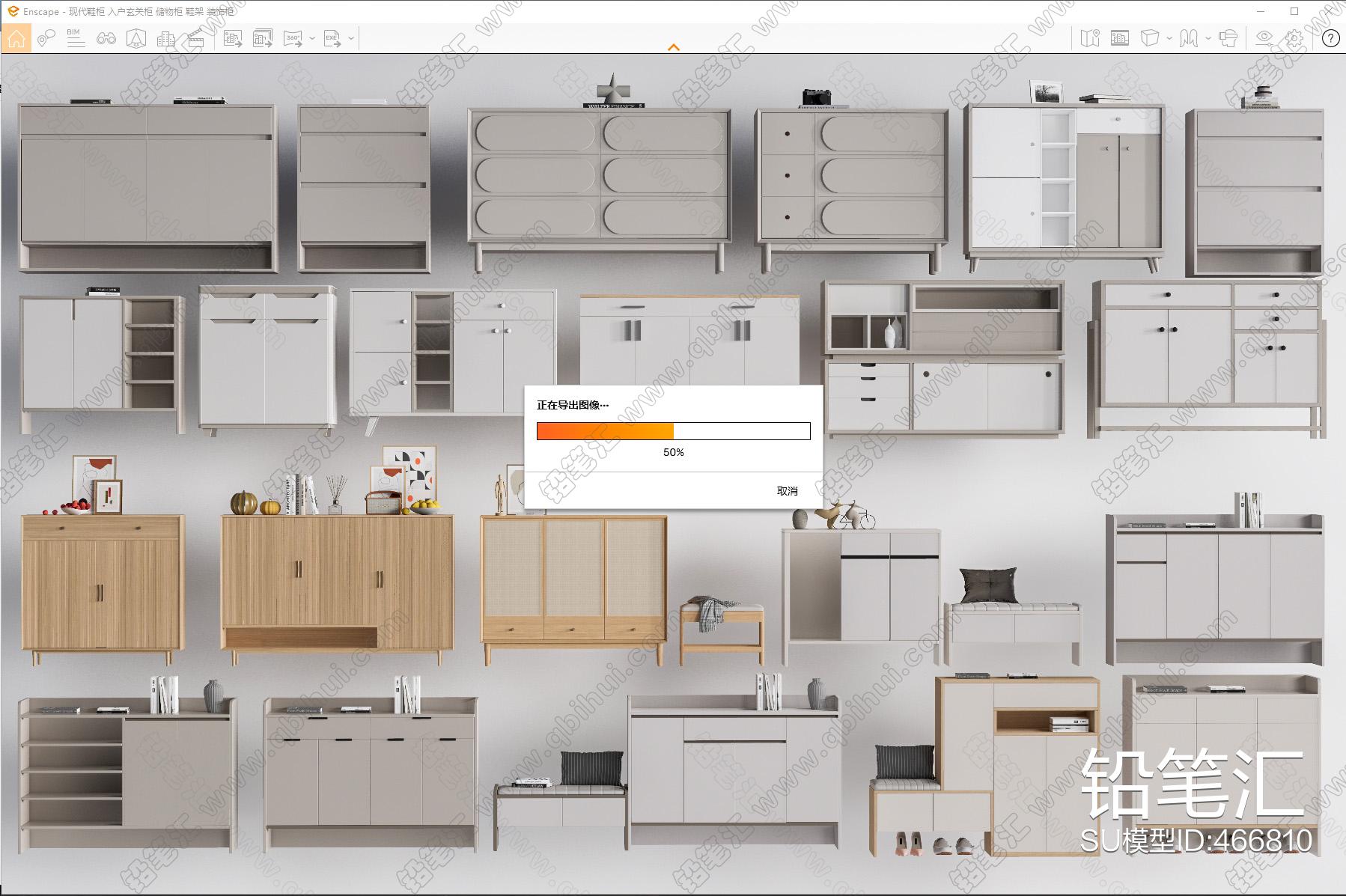Open the Asset Library buildings icon

click(166, 38)
